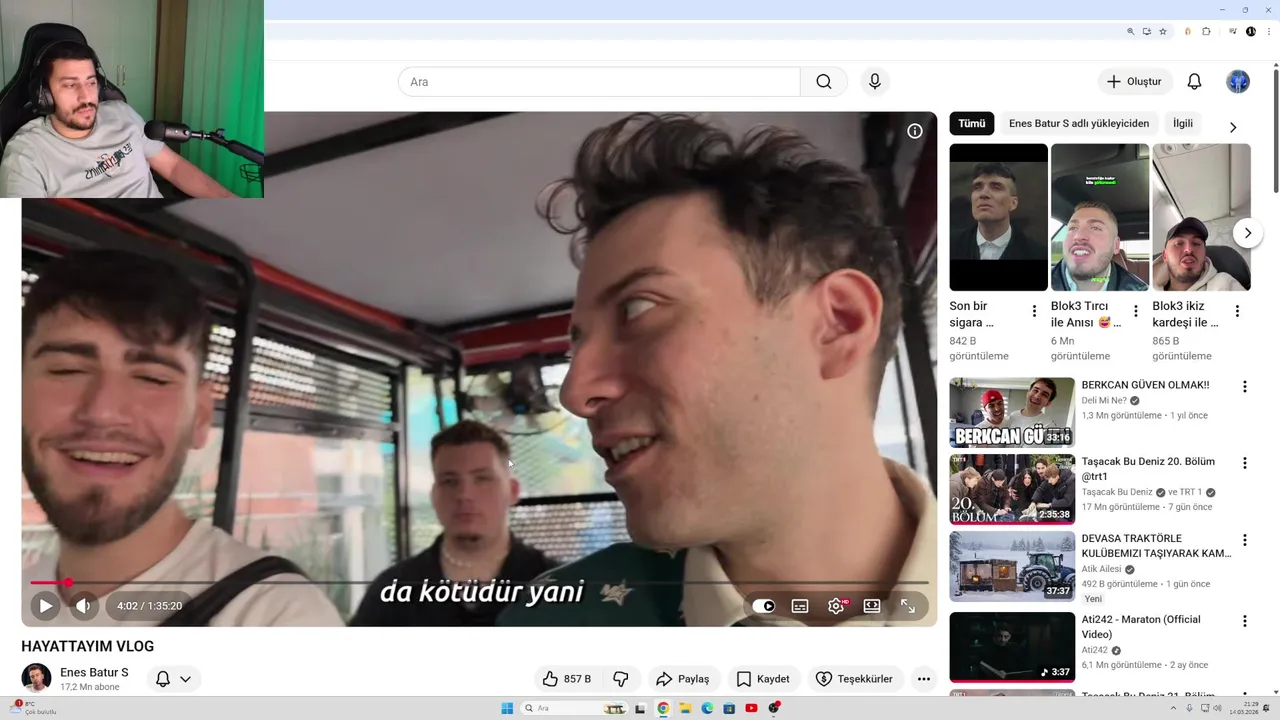The image size is (1280, 720).
Task: Click the search magnifier button
Action: (824, 82)
